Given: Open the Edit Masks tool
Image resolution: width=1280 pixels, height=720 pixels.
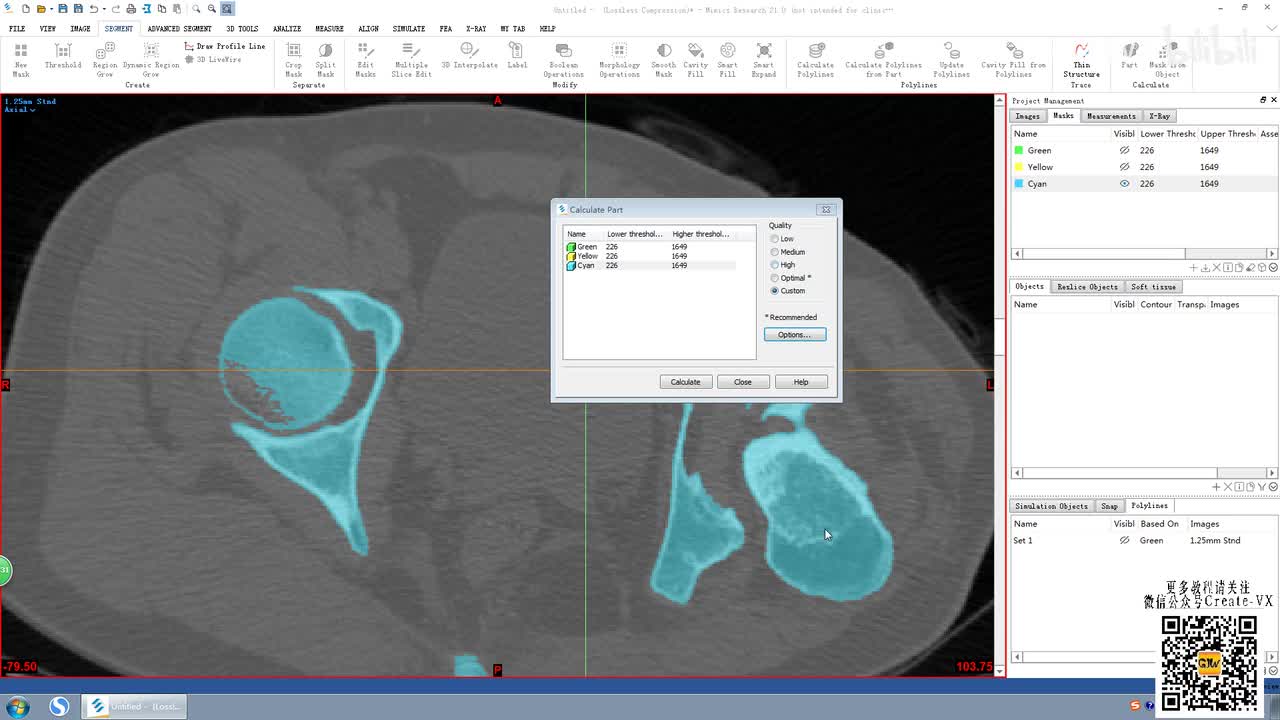Looking at the screenshot, I should (365, 60).
